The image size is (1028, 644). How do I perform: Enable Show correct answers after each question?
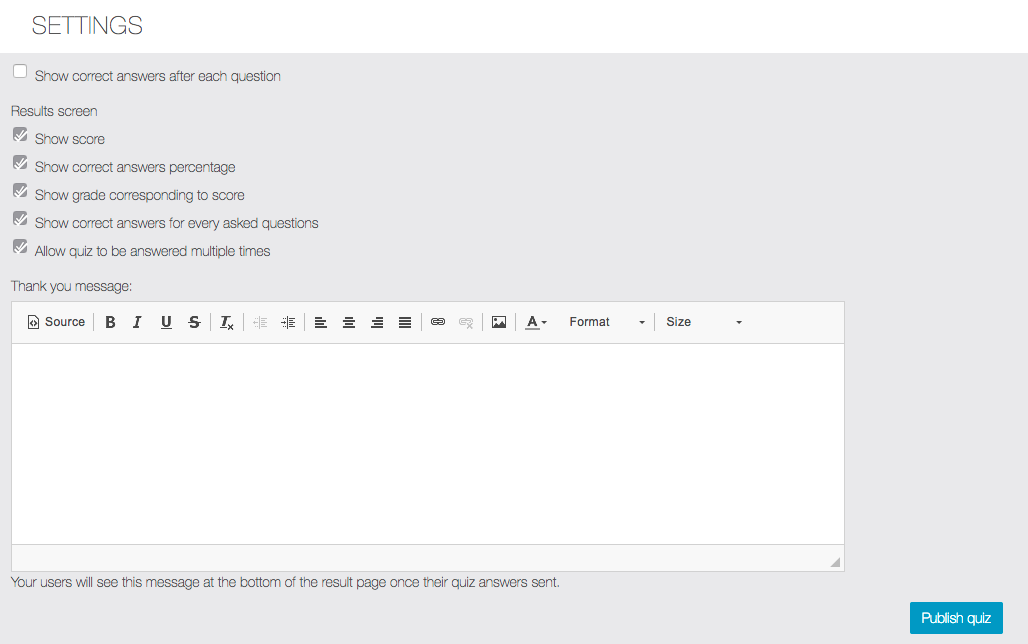tap(20, 72)
